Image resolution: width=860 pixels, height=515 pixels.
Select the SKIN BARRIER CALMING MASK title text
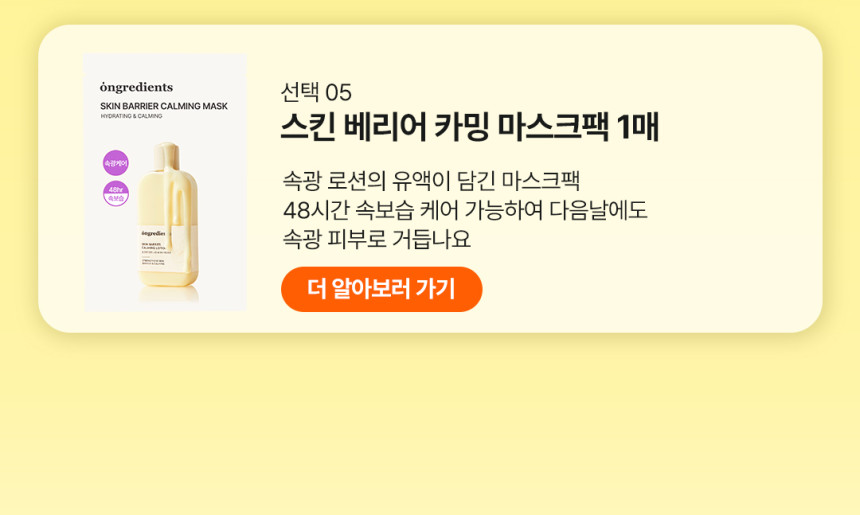click(164, 106)
